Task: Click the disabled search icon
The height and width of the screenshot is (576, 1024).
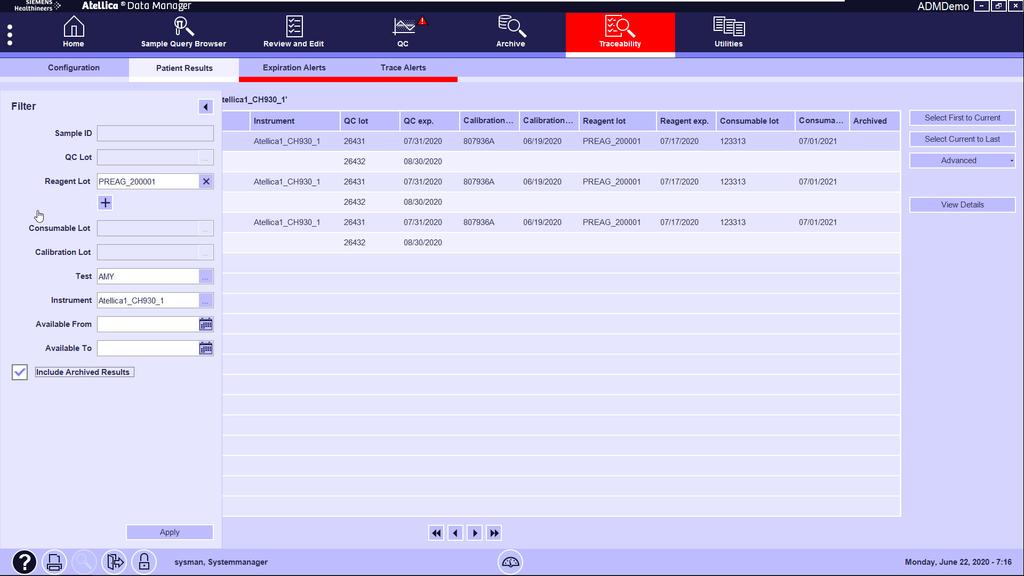Action: [84, 562]
